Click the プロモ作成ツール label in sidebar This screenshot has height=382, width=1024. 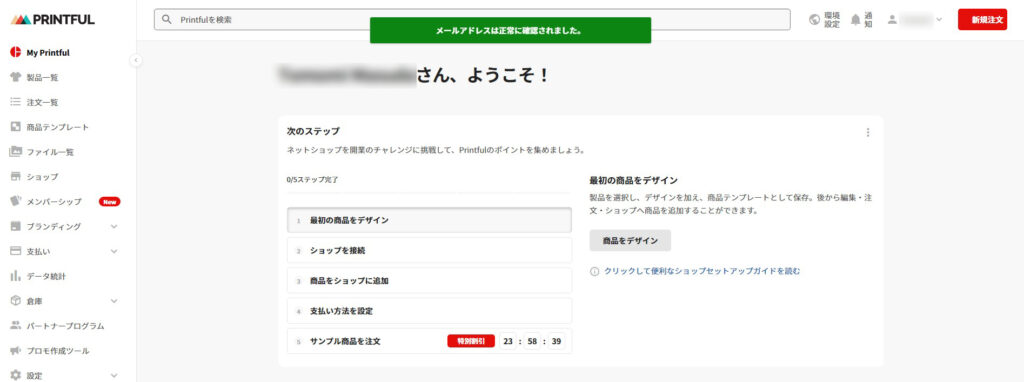pyautogui.click(x=58, y=351)
